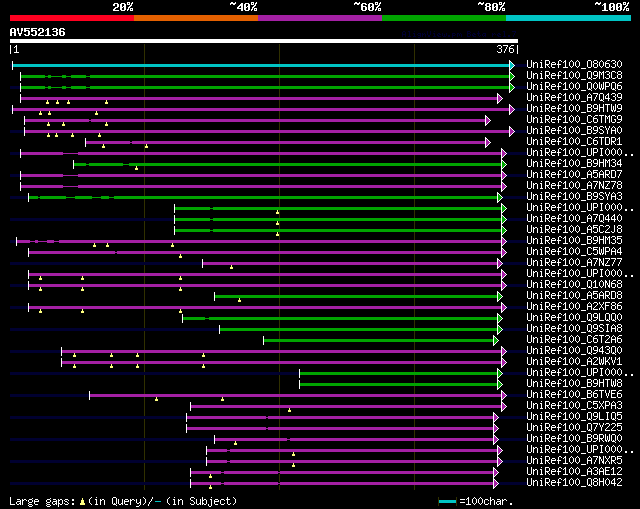
Task: Click the yellow gap marker on the B9HM34 row
Action: click(x=136, y=168)
